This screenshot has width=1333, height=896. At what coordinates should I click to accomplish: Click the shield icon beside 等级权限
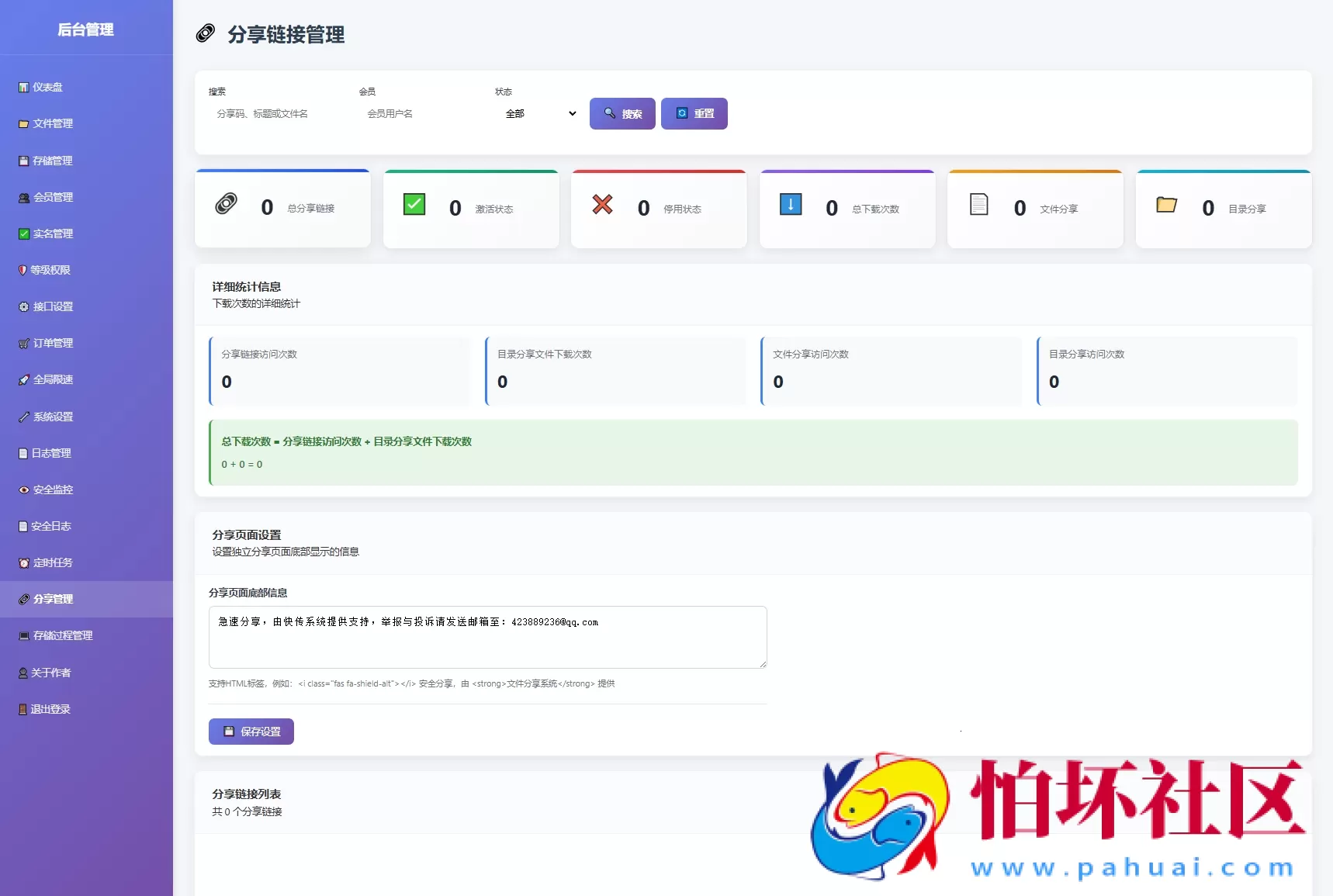(x=23, y=269)
